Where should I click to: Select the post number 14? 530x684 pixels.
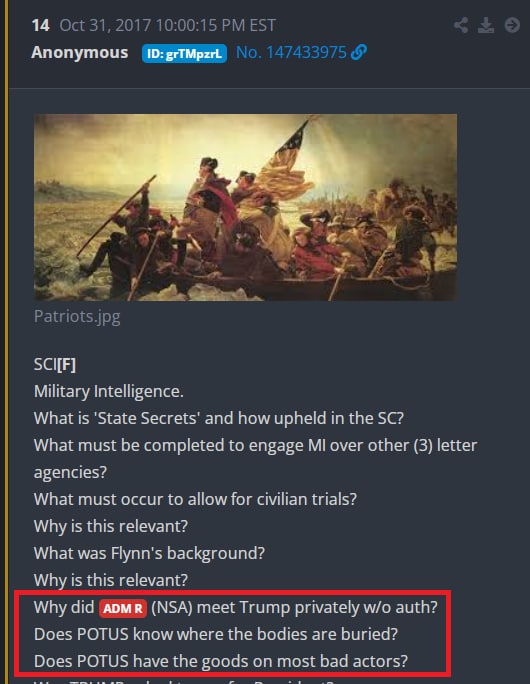click(x=41, y=25)
